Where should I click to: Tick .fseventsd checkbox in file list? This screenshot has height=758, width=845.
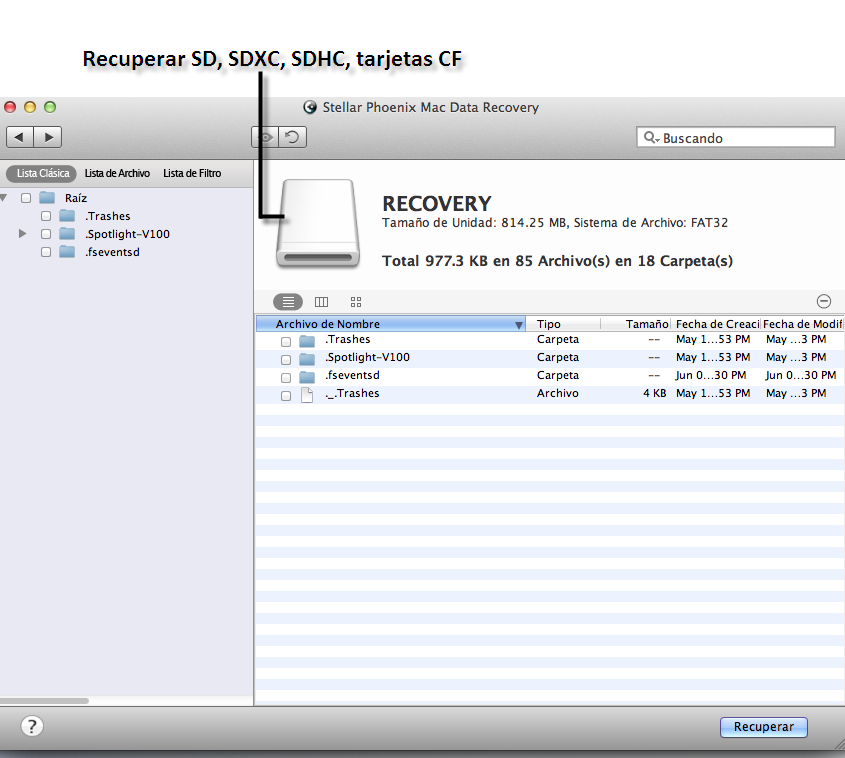click(286, 378)
